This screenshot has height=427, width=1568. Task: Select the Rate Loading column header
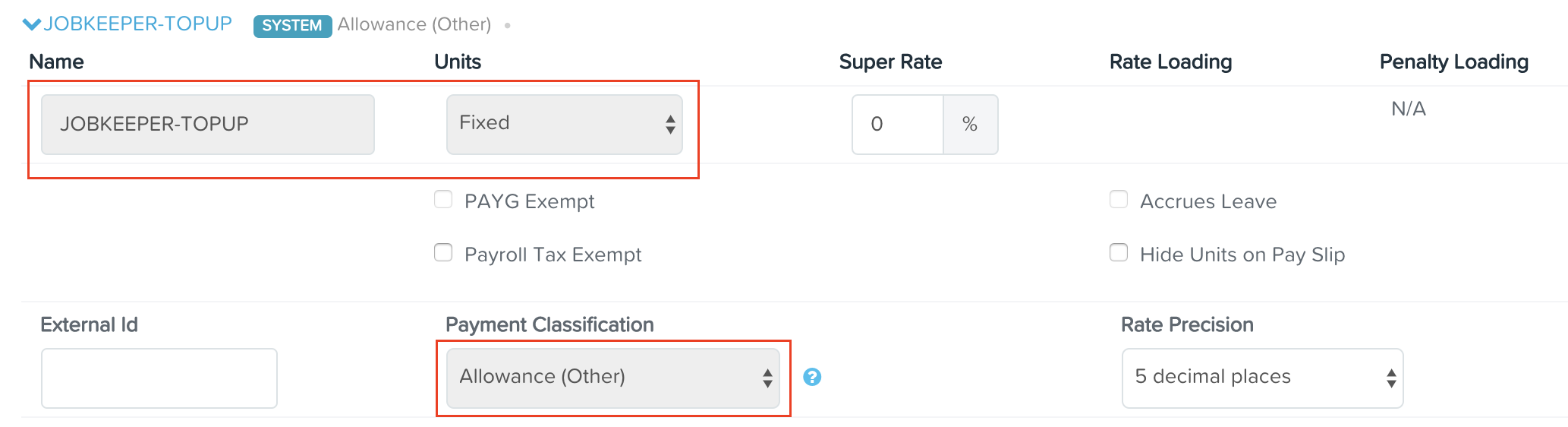click(1170, 62)
